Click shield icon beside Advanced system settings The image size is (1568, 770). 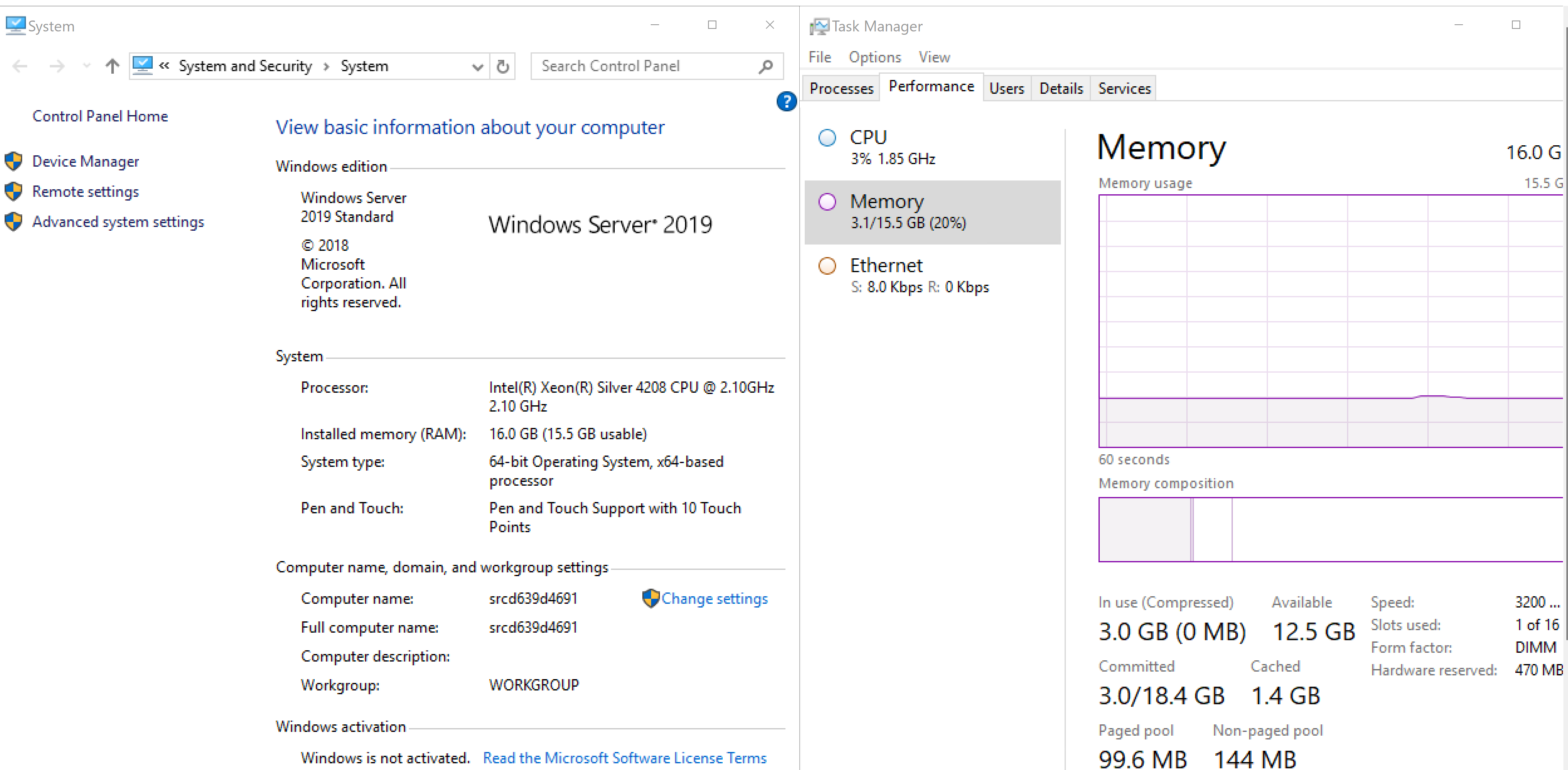pyautogui.click(x=13, y=222)
